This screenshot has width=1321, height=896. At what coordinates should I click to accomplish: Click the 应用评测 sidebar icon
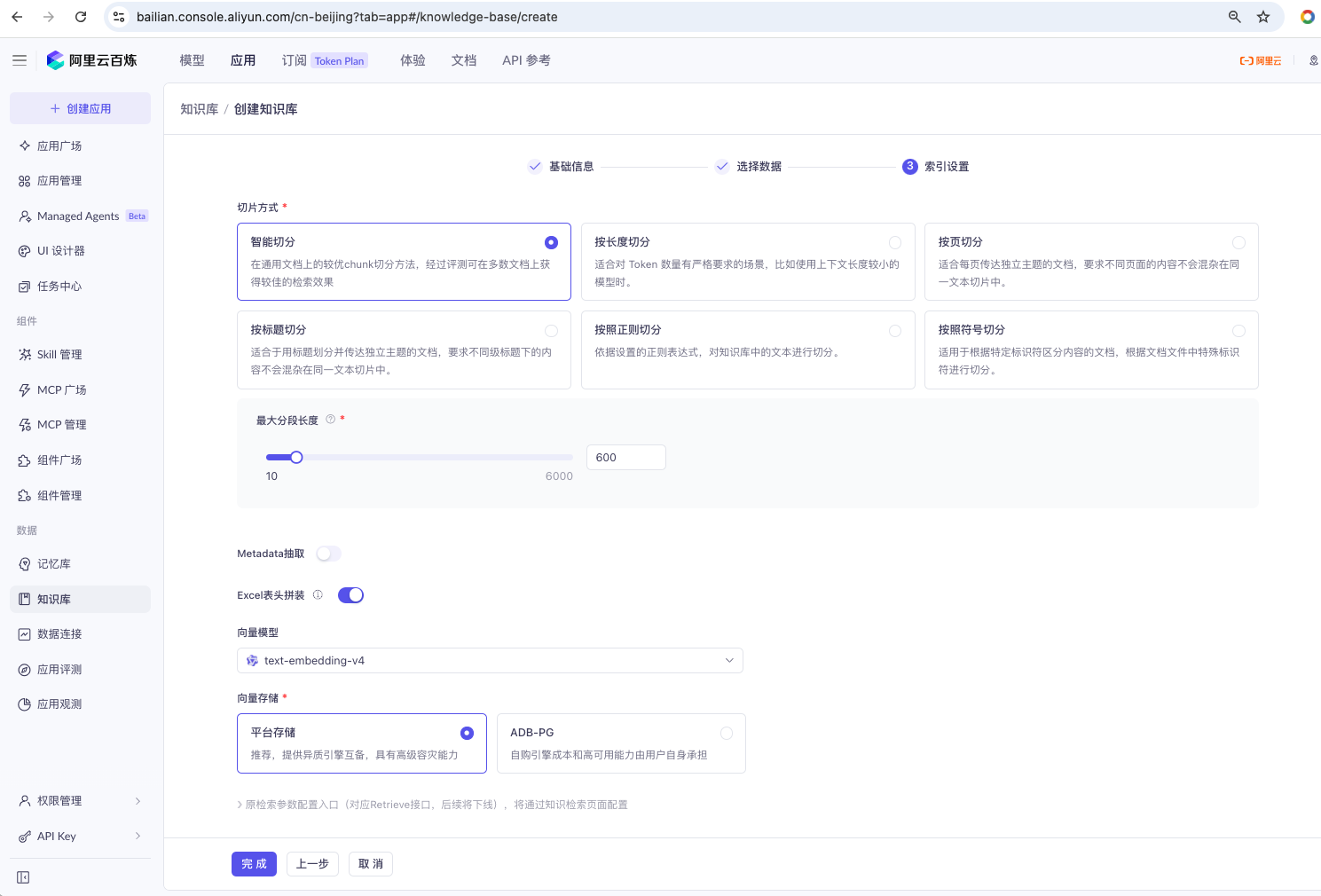[x=25, y=670]
